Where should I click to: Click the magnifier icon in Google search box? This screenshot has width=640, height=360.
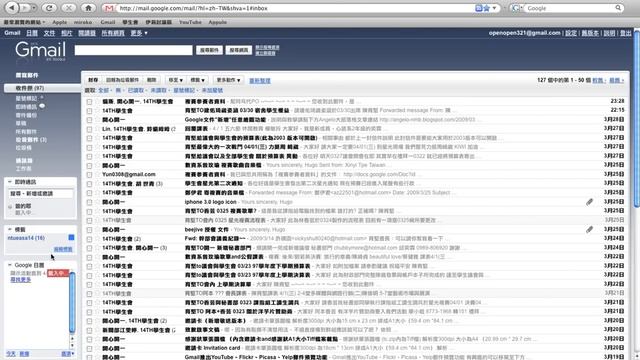click(618, 8)
